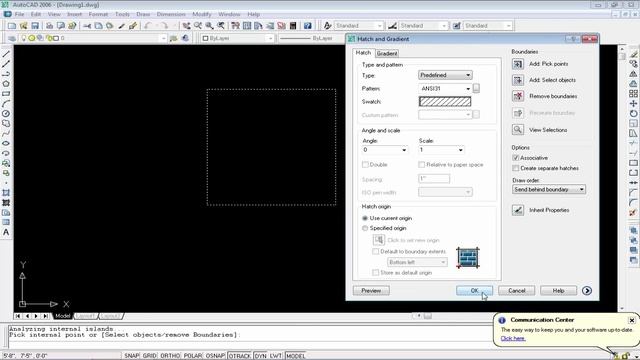Click the 'Click here' link in Communication Center
Viewport: 640px width, 360px height.
(513, 338)
